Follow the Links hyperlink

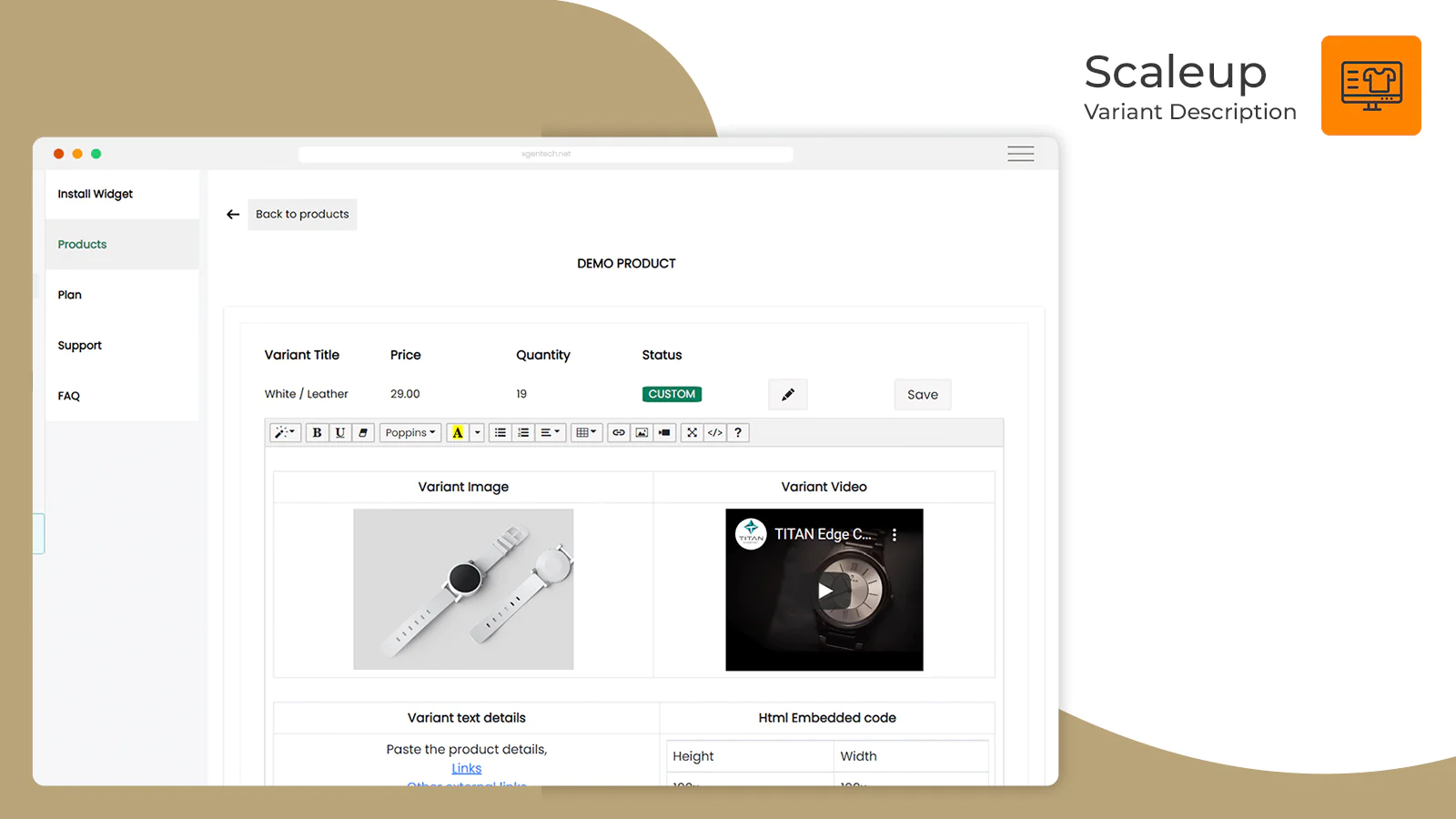pos(467,769)
